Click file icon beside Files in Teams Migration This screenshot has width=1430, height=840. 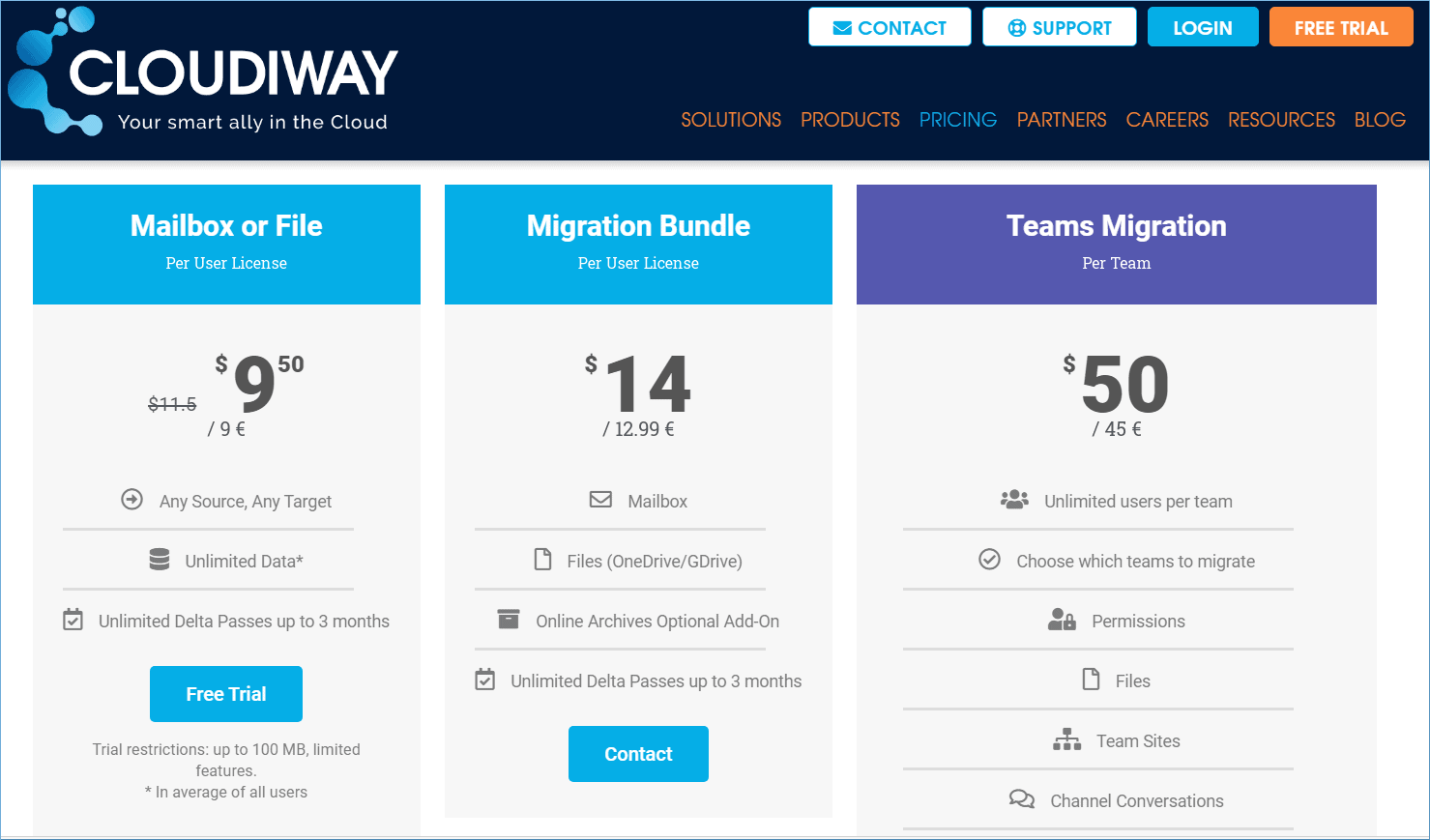coord(1092,680)
